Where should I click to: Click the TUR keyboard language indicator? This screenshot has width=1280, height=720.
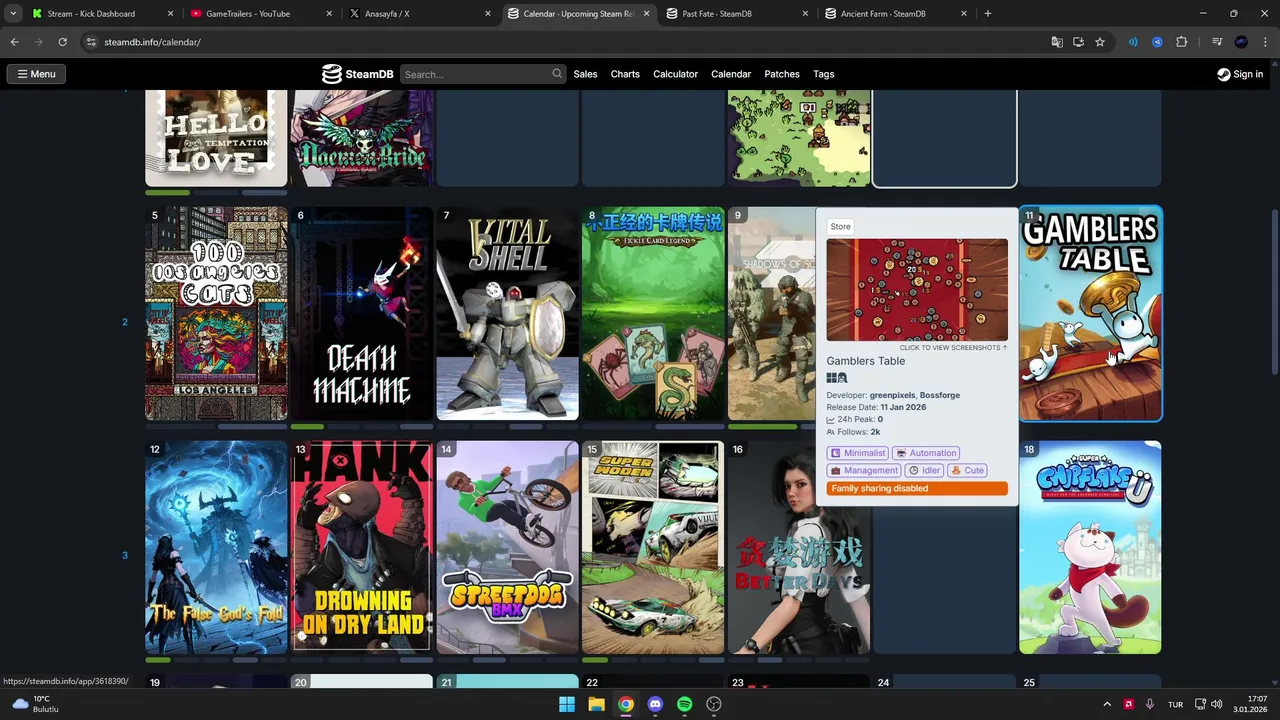pyautogui.click(x=1175, y=704)
